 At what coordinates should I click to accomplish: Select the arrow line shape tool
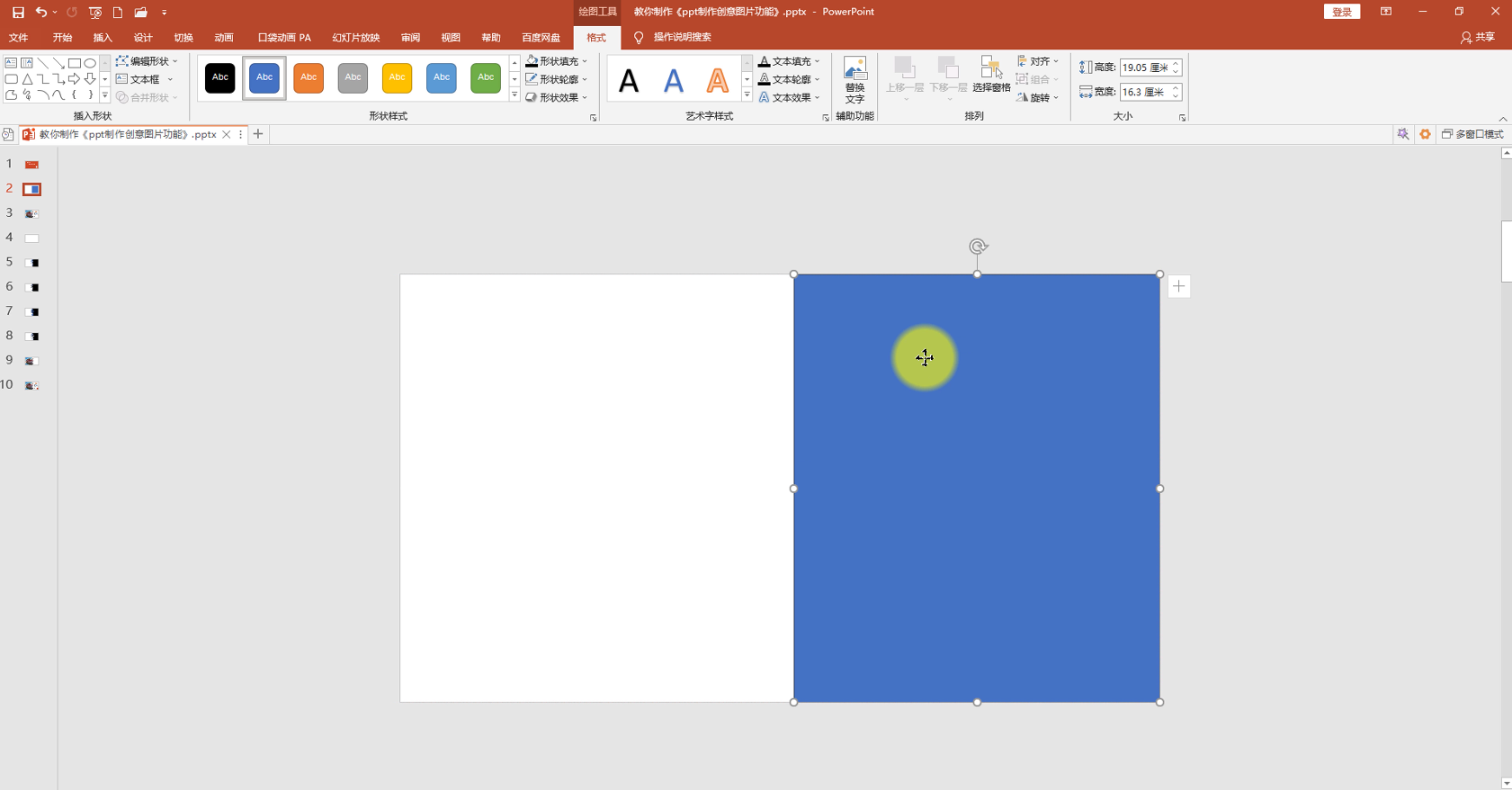(x=58, y=63)
